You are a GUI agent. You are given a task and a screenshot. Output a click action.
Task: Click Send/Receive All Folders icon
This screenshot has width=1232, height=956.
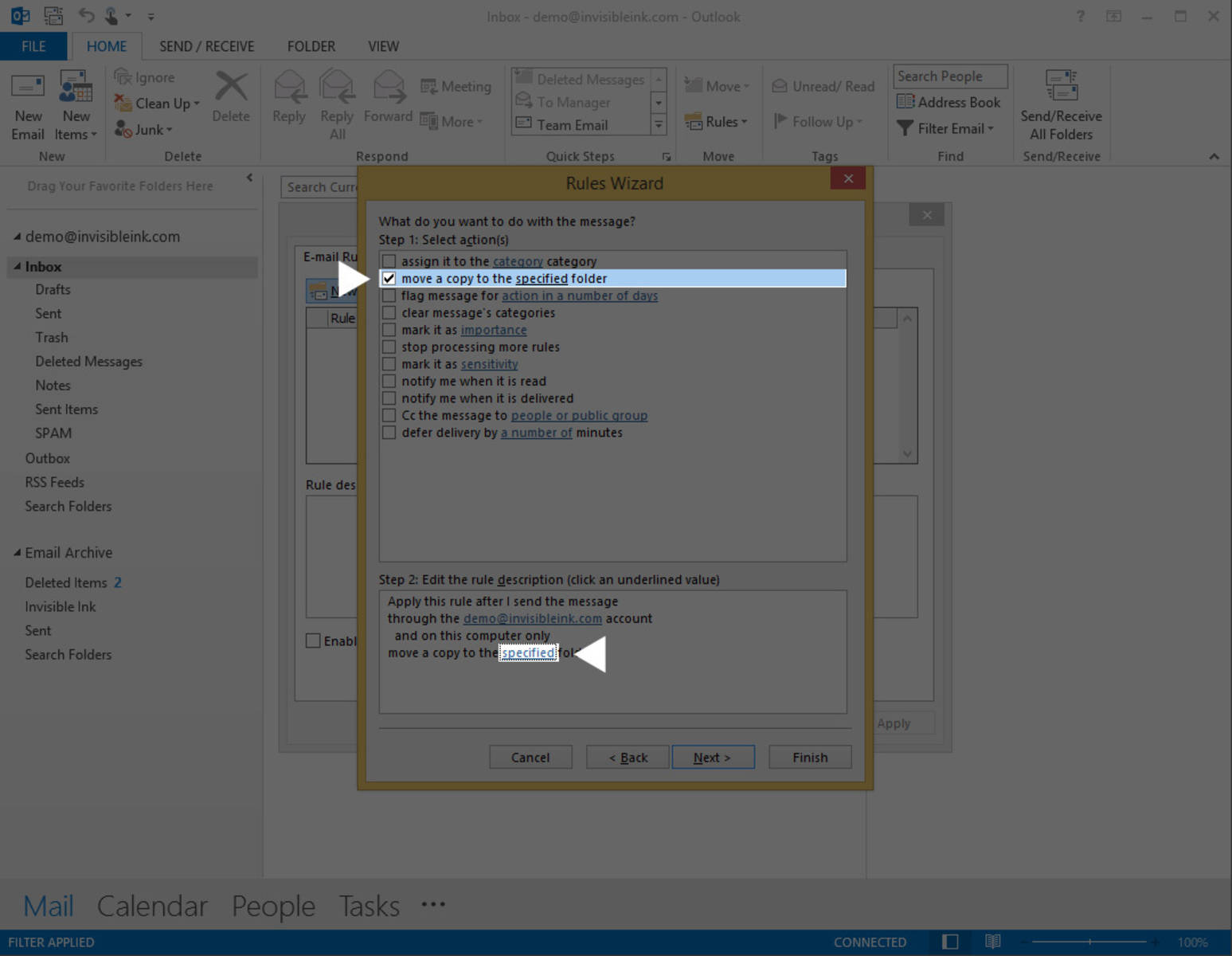pos(1061,86)
